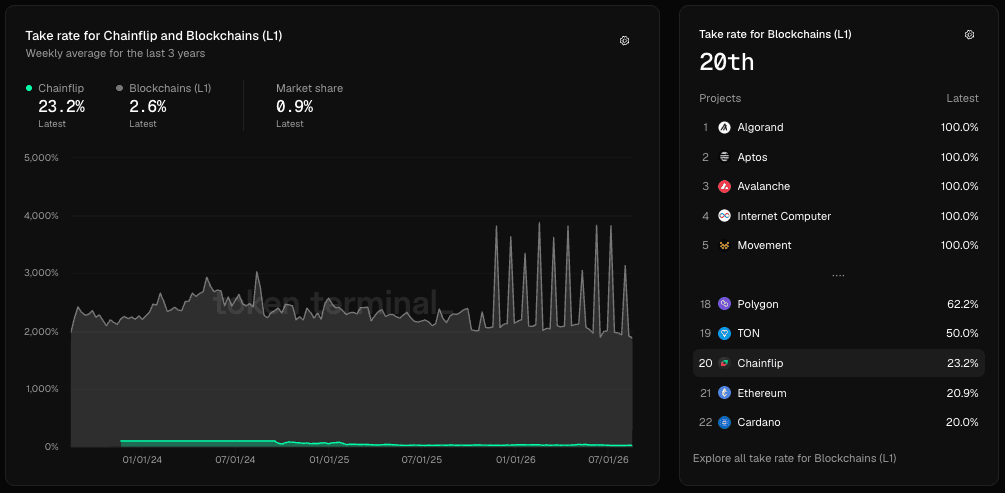
Task: Click the Internet Computer logo icon
Action: (x=724, y=216)
